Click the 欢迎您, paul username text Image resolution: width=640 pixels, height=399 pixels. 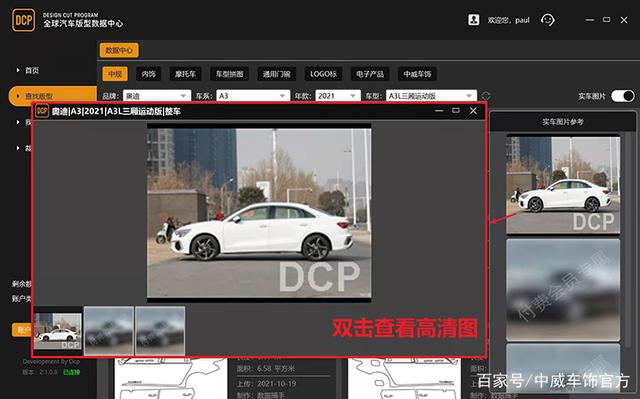point(508,20)
